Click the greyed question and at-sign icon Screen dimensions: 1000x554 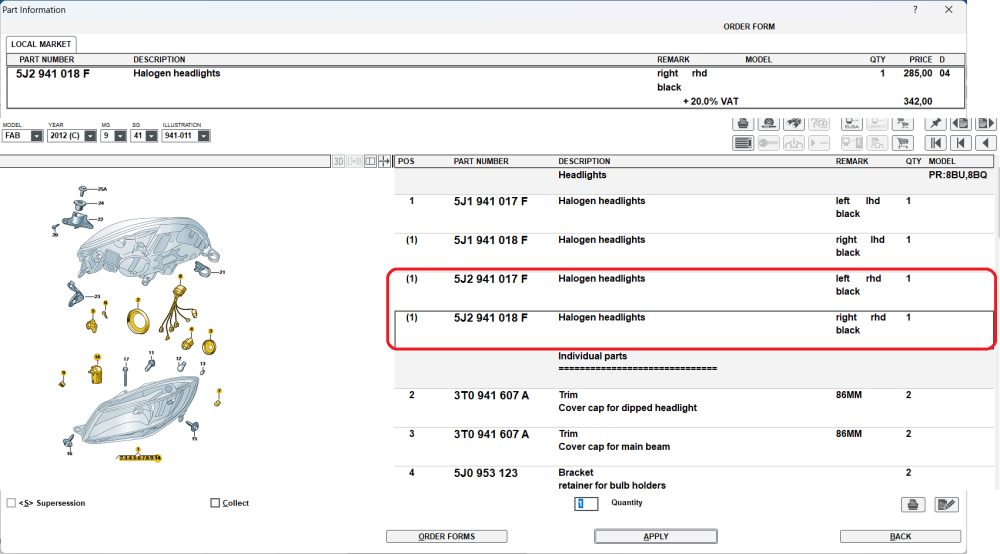tap(820, 124)
